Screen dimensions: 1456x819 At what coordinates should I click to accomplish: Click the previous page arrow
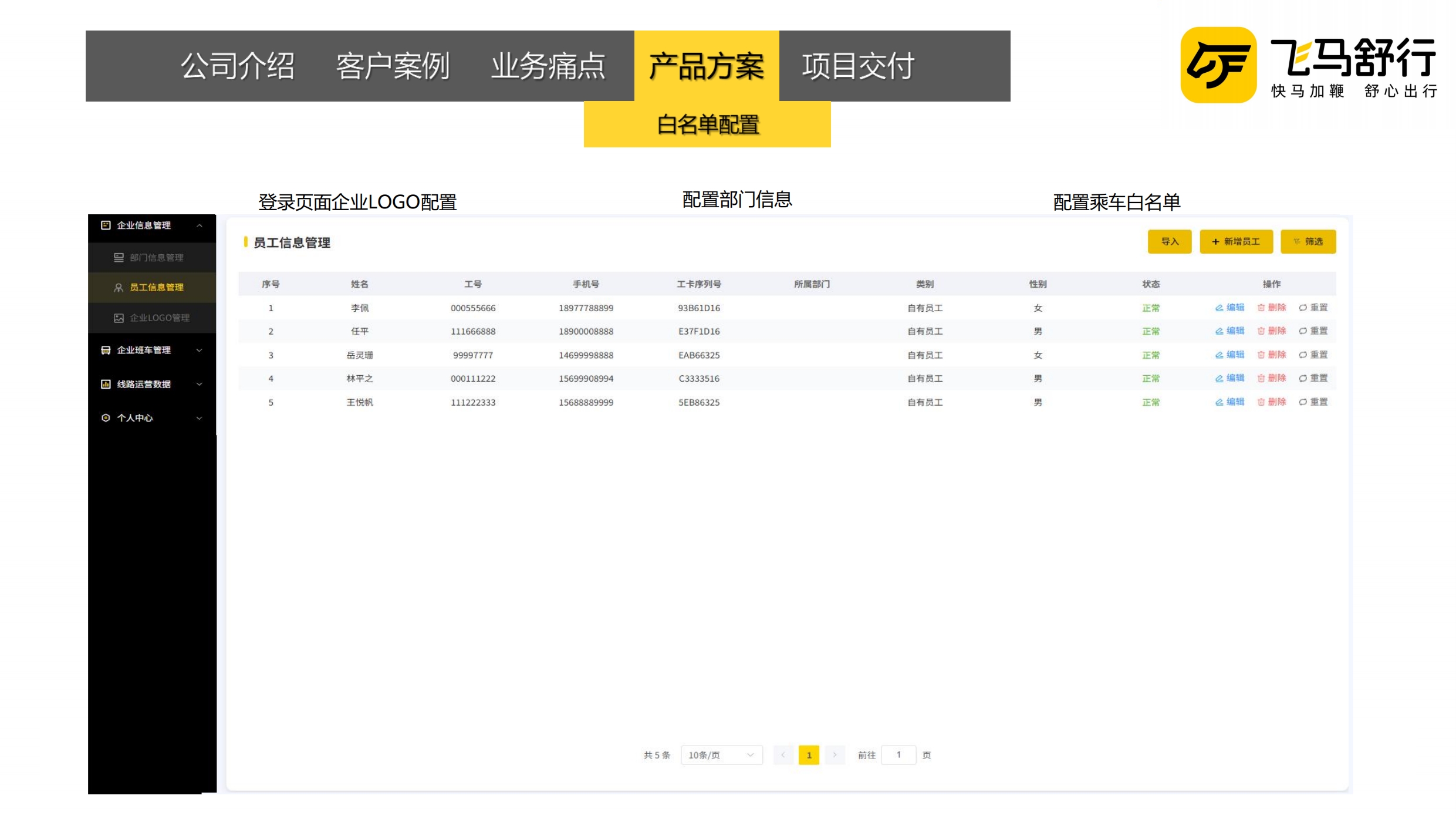click(x=783, y=756)
